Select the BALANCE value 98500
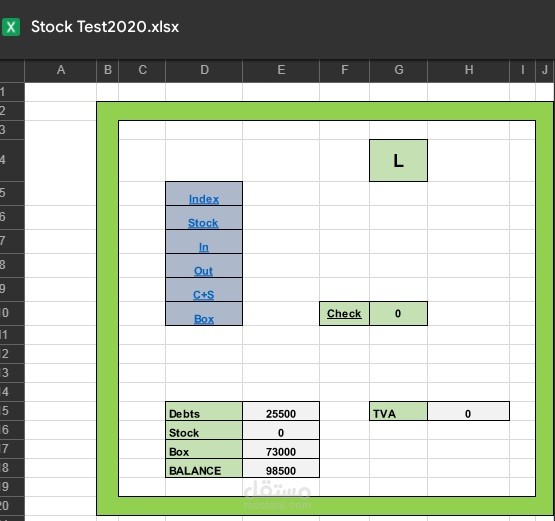555x521 pixels. tap(281, 468)
